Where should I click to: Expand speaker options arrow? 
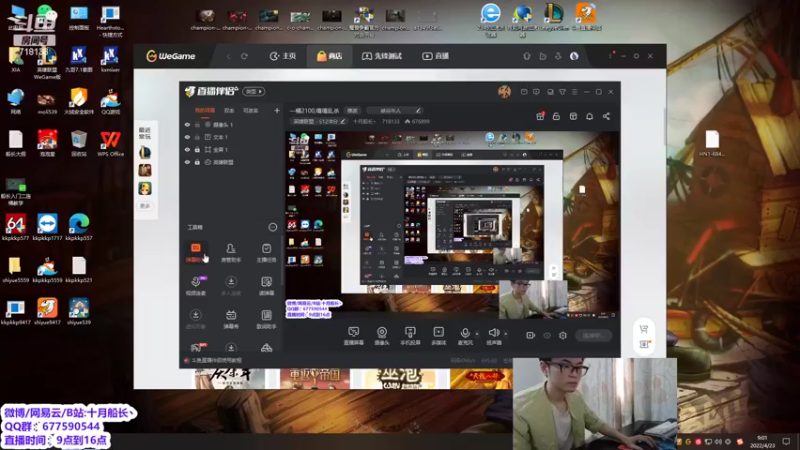(x=506, y=334)
